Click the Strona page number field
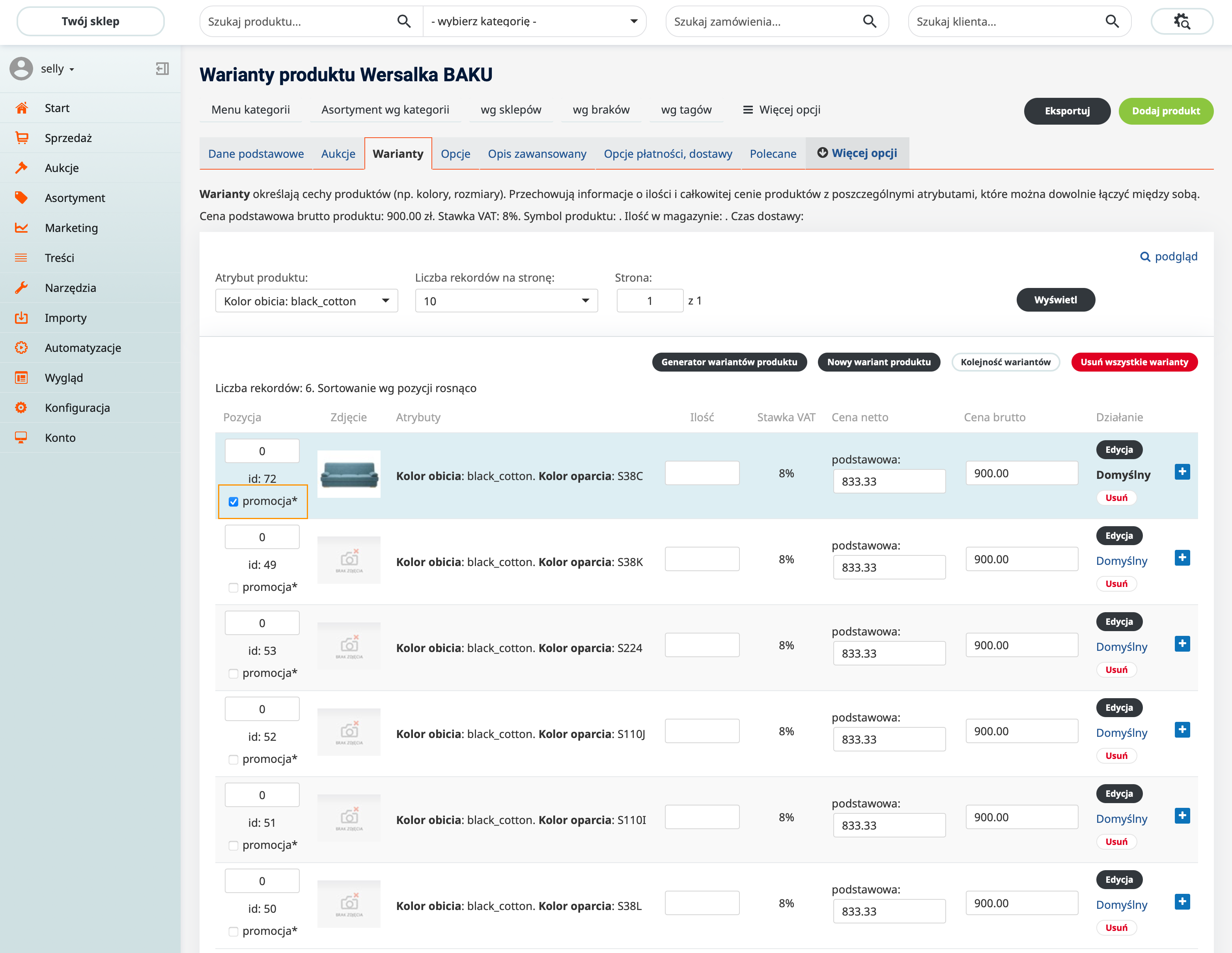Viewport: 1232px width, 953px height. (x=649, y=301)
